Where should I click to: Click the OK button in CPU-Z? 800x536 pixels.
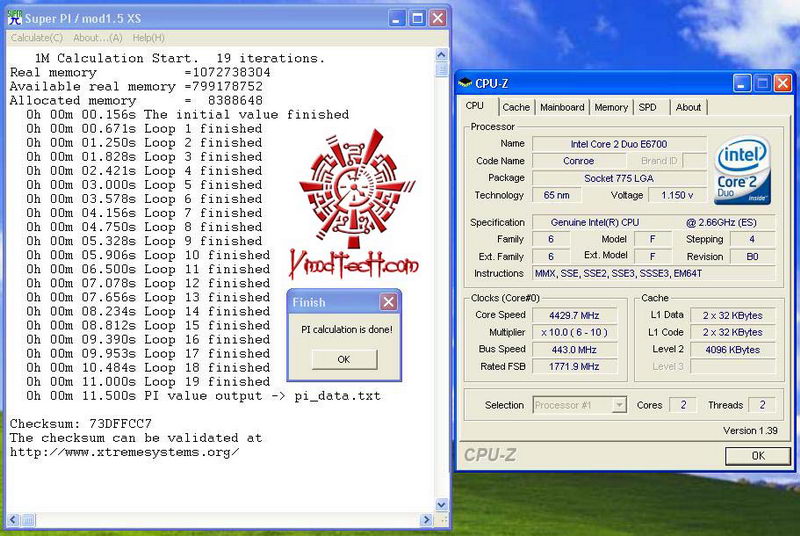pos(758,455)
